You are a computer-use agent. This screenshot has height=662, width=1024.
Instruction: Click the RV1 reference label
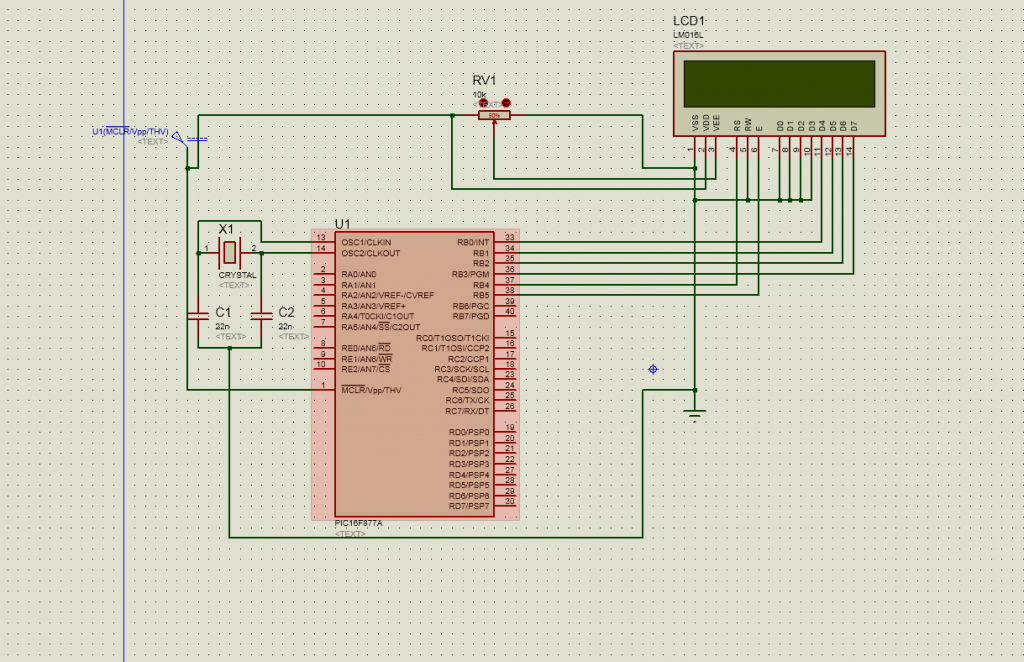tap(484, 80)
